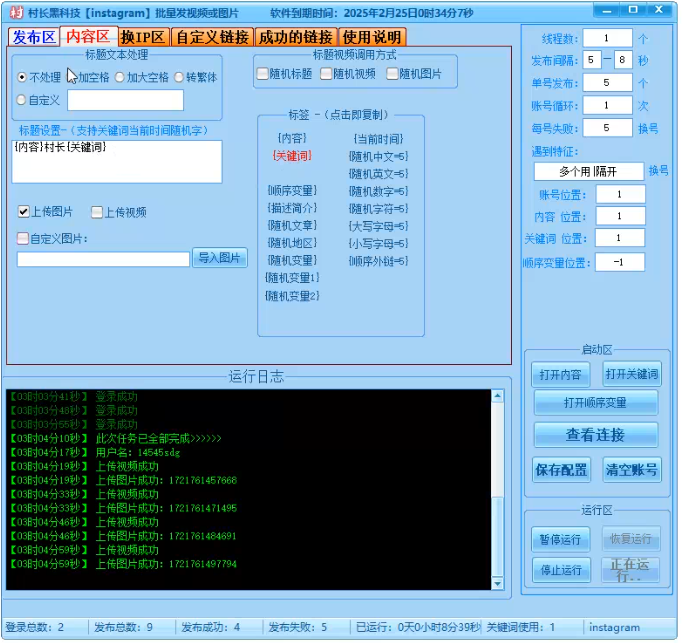The height and width of the screenshot is (643, 682).
Task: Click the log scrollbar up arrow
Action: pyautogui.click(x=497, y=395)
